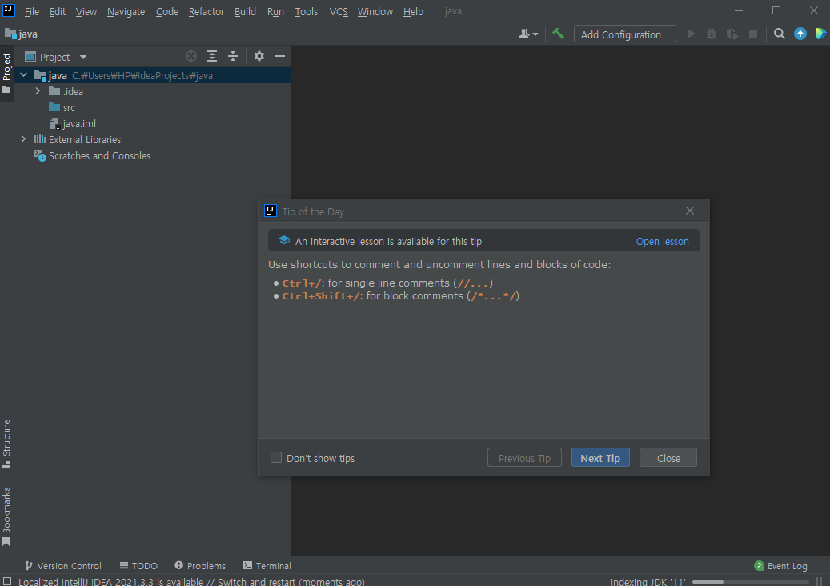This screenshot has height=586, width=830.
Task: Open the TODO tool tab
Action: point(139,565)
